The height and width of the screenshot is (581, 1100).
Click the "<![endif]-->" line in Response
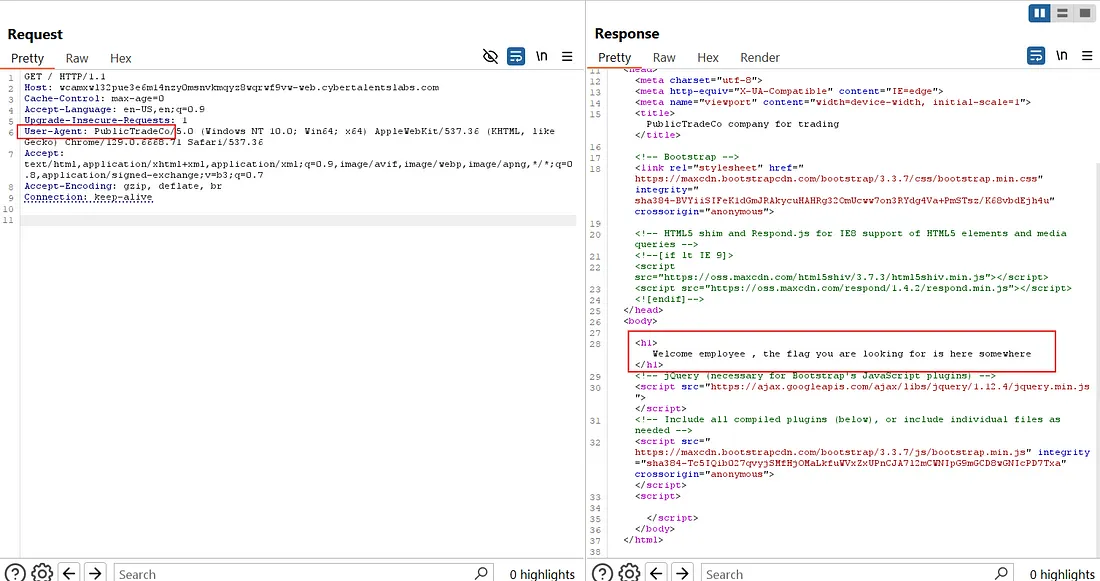pyautogui.click(x=669, y=299)
